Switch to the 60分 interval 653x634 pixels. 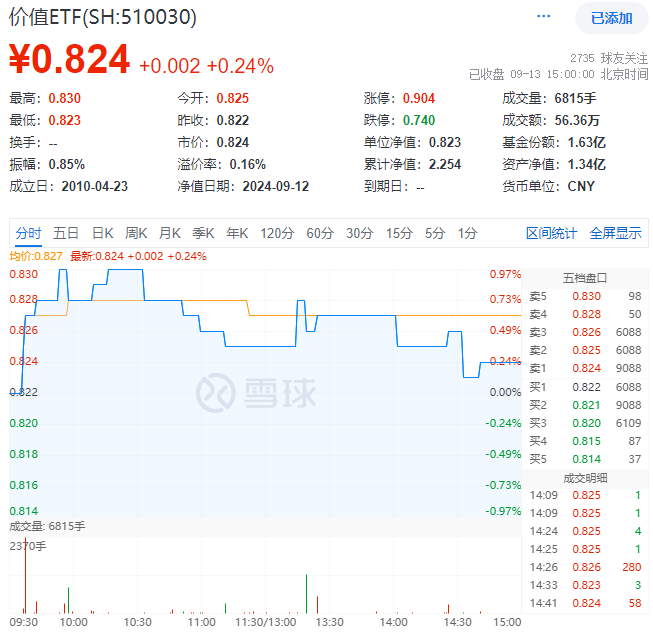(x=320, y=233)
